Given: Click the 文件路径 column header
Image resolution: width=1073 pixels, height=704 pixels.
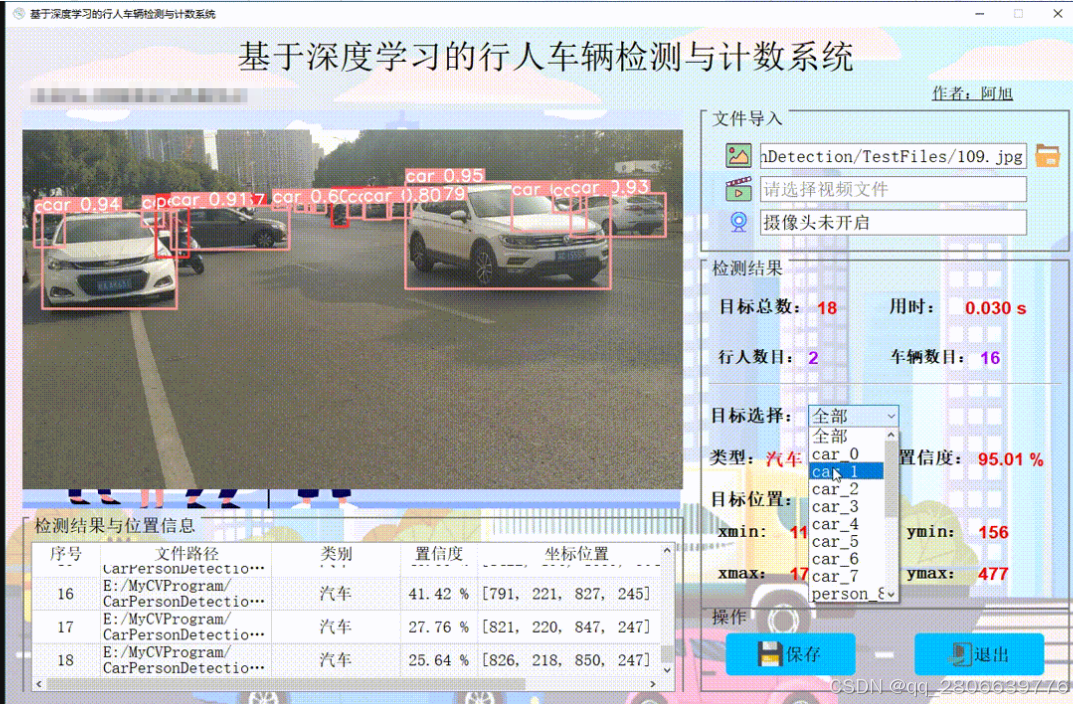Looking at the screenshot, I should pos(186,553).
